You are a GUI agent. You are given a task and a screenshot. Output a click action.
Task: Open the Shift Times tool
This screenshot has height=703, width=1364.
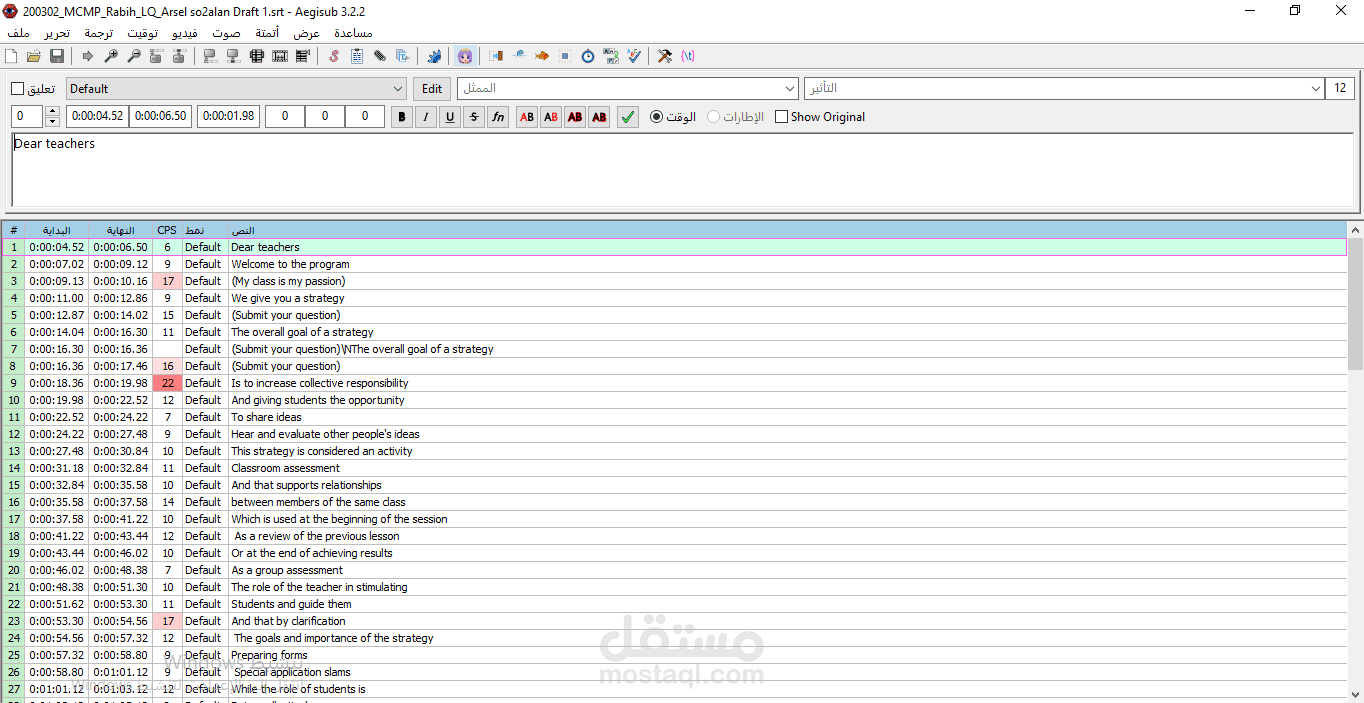pyautogui.click(x=496, y=56)
